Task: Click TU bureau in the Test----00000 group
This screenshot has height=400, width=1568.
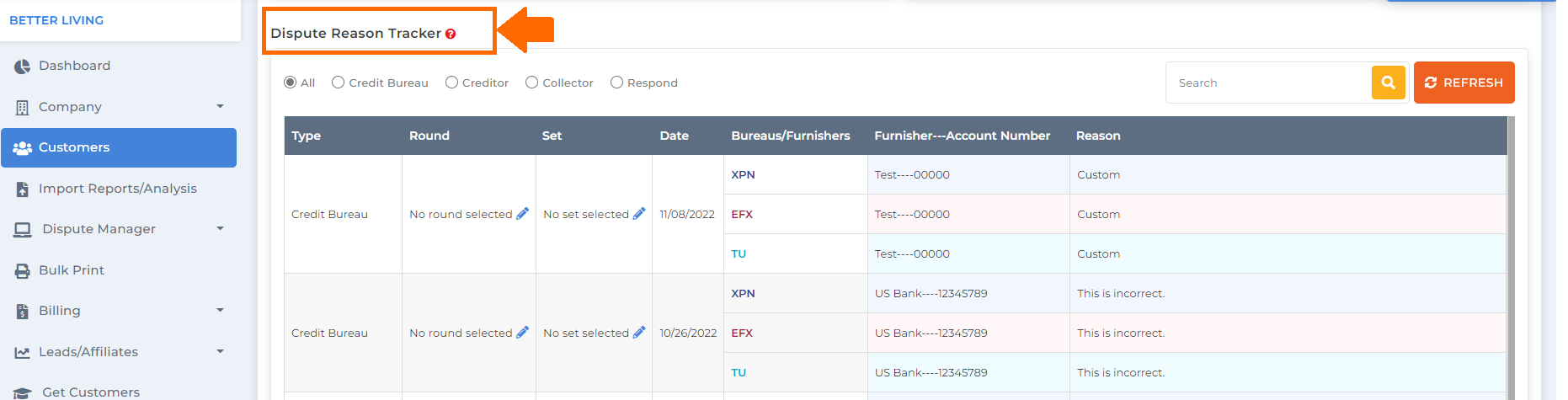Action: (739, 254)
